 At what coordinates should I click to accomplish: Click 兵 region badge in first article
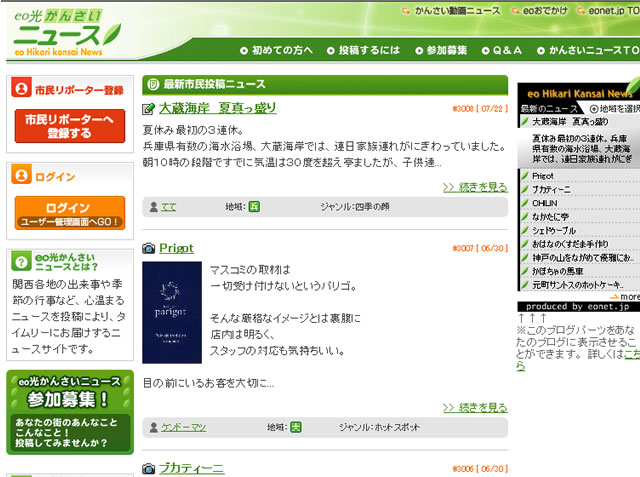click(x=254, y=207)
